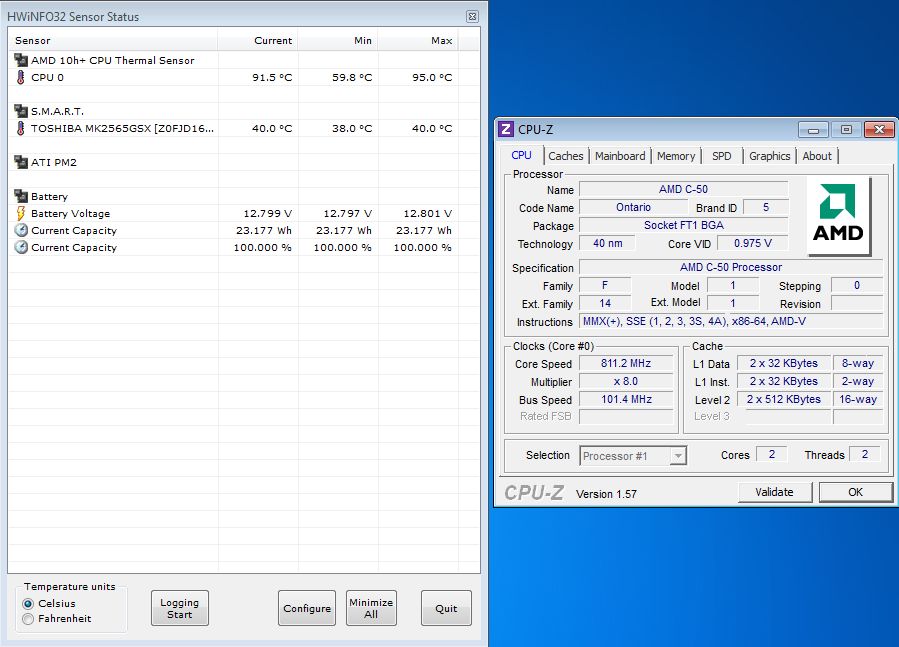Switch to the Graphics tab

[x=769, y=156]
